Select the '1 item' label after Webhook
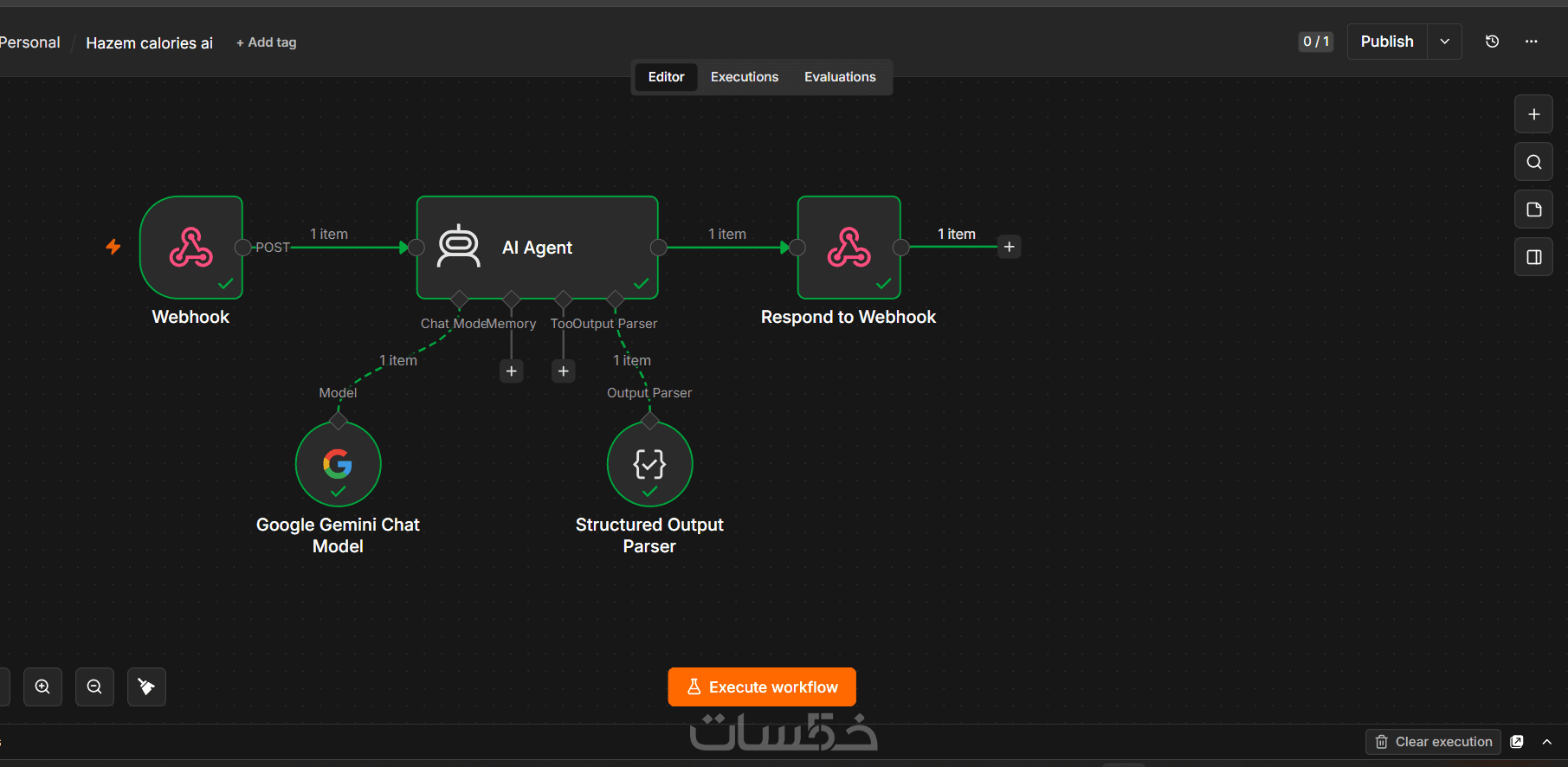The width and height of the screenshot is (1568, 767). pyautogui.click(x=329, y=234)
